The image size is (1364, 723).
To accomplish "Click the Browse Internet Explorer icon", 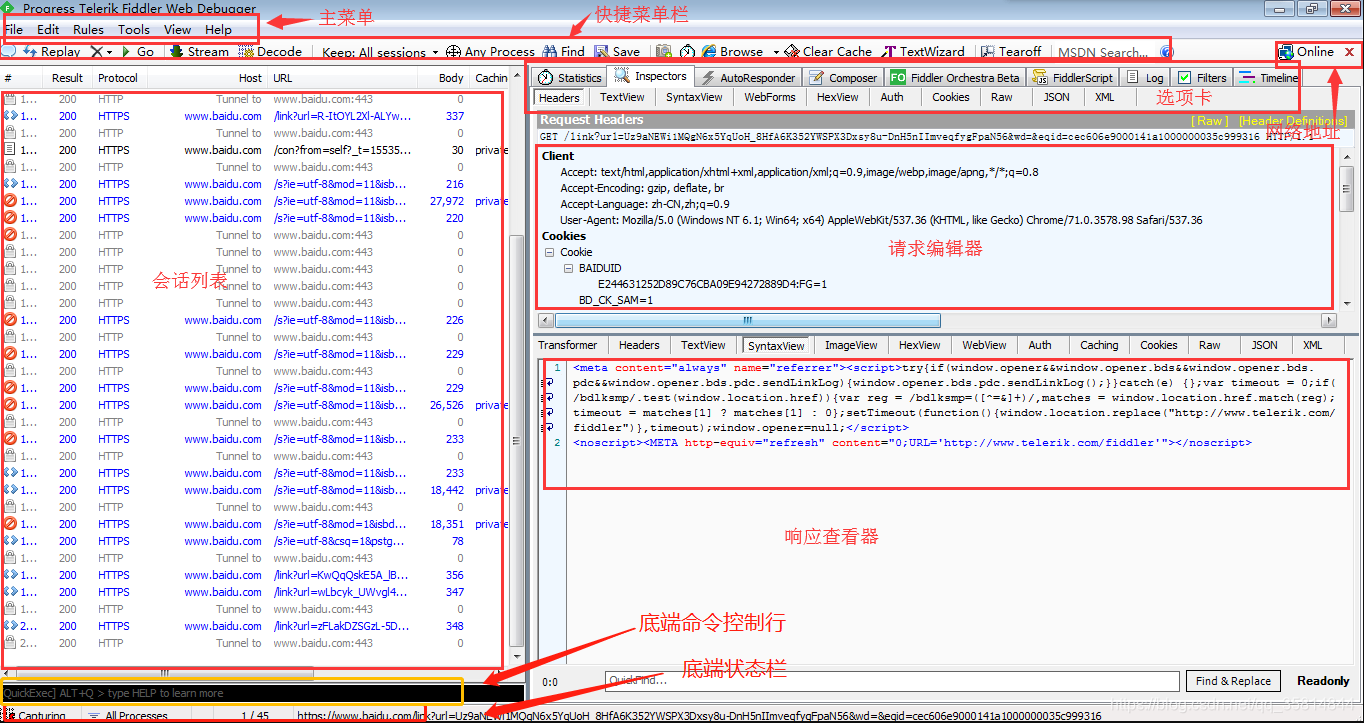I will click(x=709, y=51).
